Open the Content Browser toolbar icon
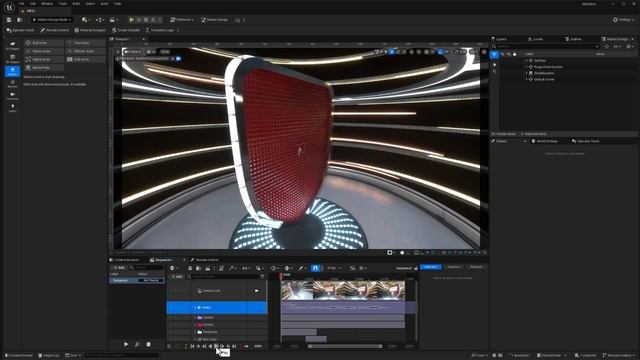640x360 pixels. [20, 20]
